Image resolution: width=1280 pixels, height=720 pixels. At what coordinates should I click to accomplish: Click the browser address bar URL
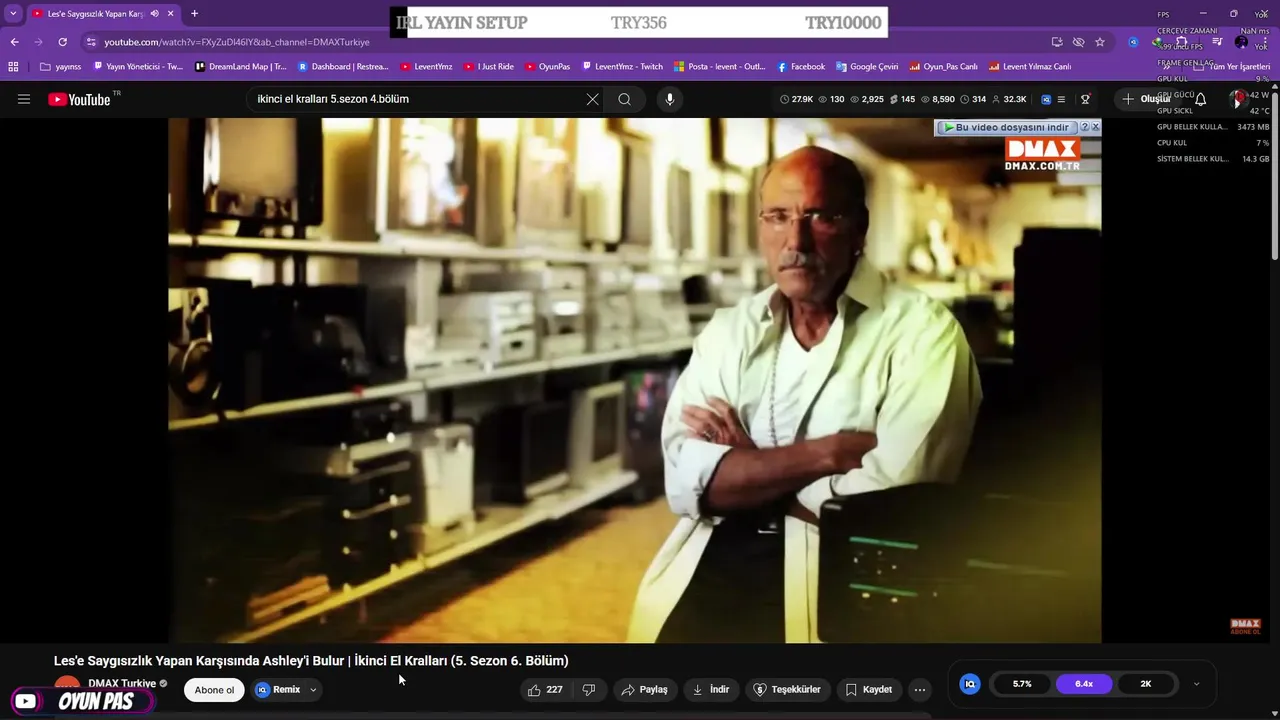pos(237,42)
